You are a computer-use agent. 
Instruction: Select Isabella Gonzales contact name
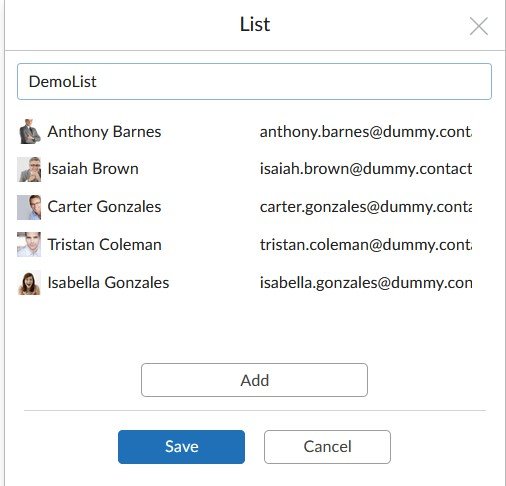coord(108,283)
